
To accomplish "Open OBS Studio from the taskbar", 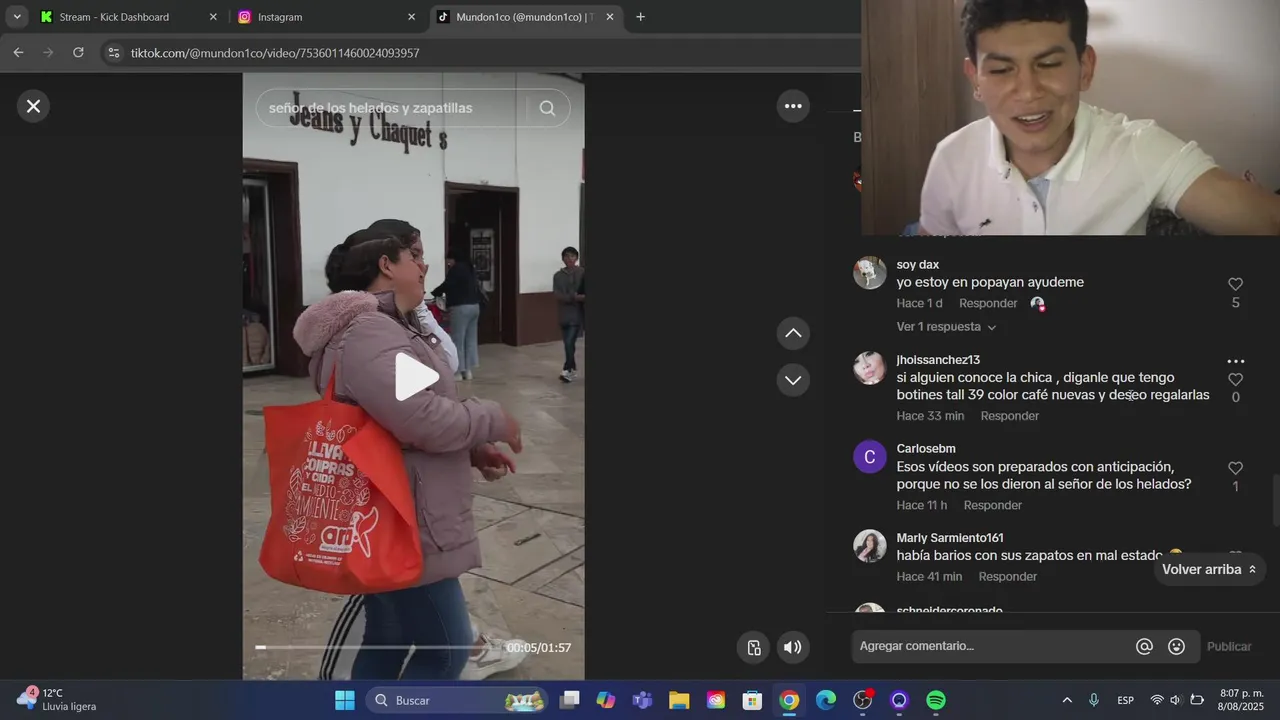I will click(x=863, y=700).
